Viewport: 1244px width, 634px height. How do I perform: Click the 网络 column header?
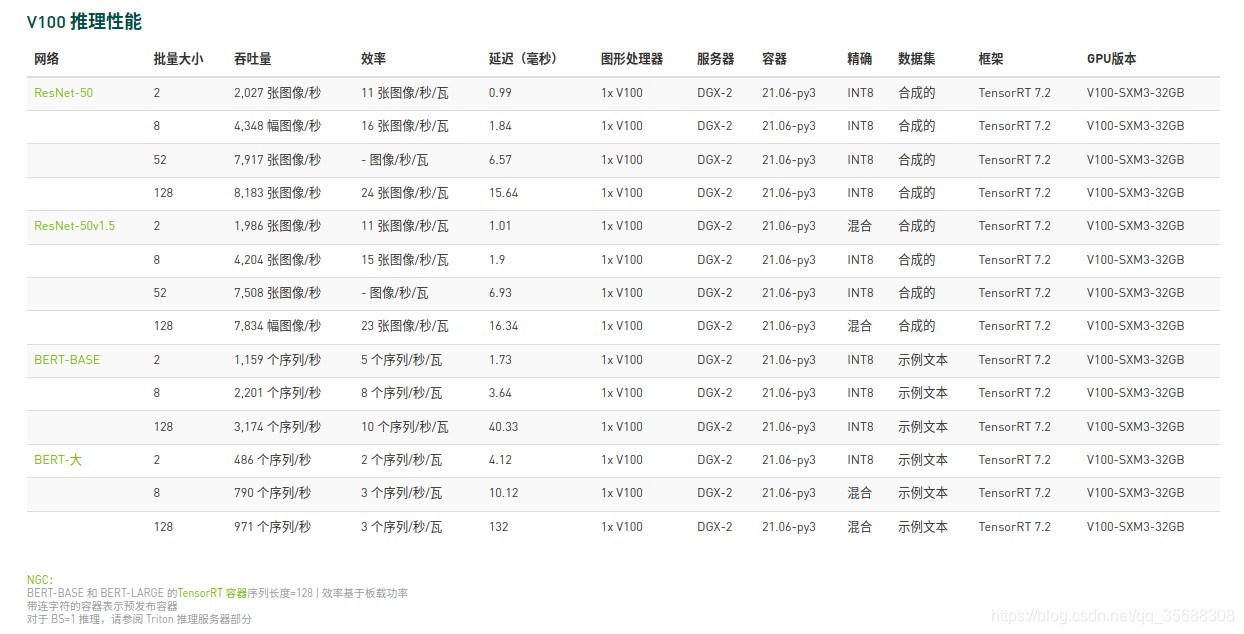coord(46,59)
